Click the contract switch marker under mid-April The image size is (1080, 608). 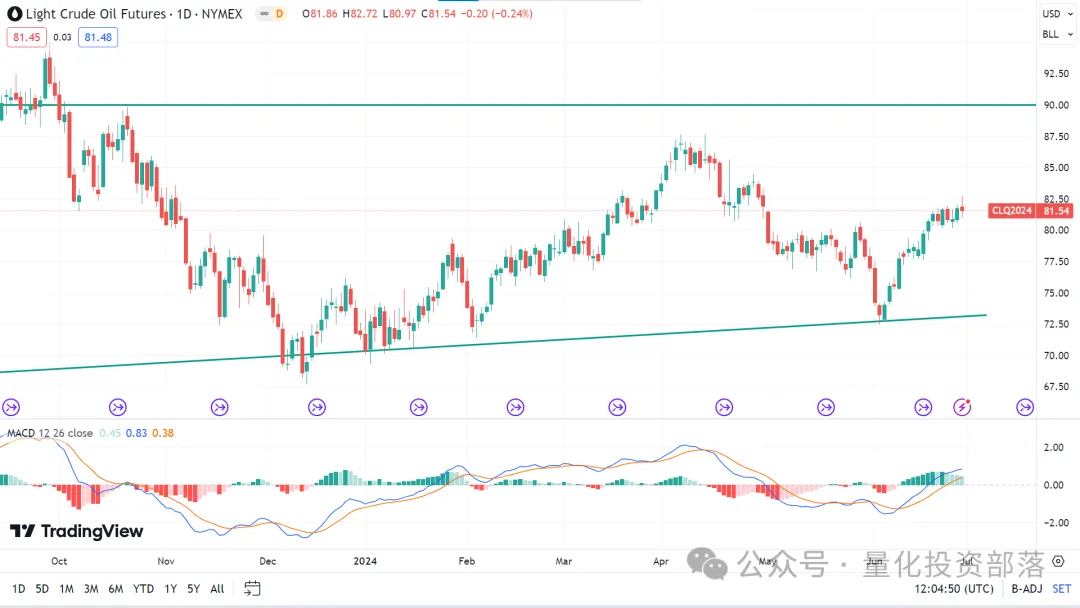point(724,407)
